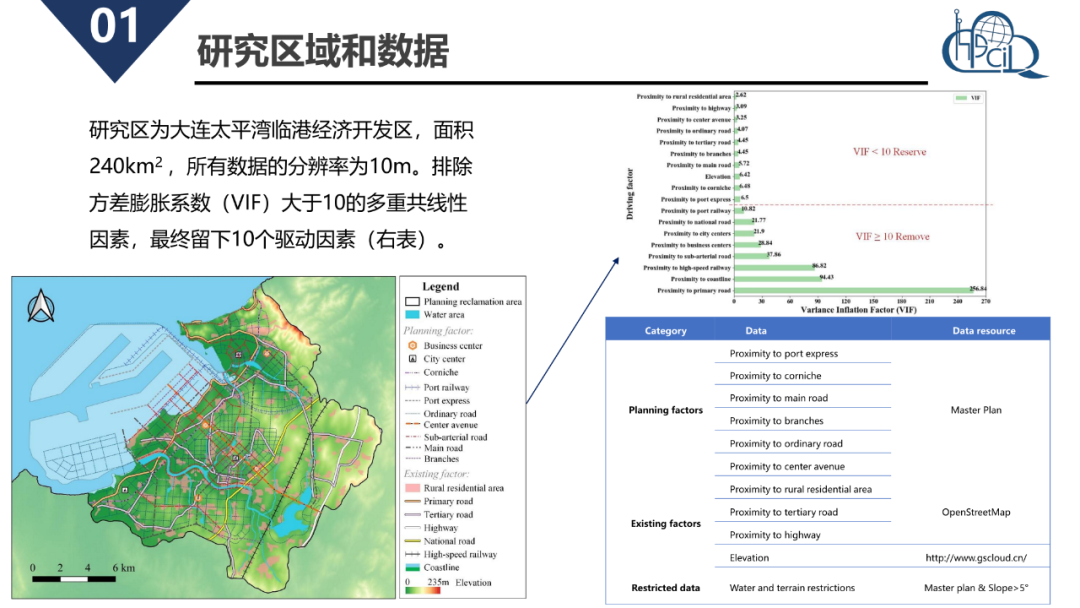Click the slide title 研究区域和数据

click(x=323, y=51)
